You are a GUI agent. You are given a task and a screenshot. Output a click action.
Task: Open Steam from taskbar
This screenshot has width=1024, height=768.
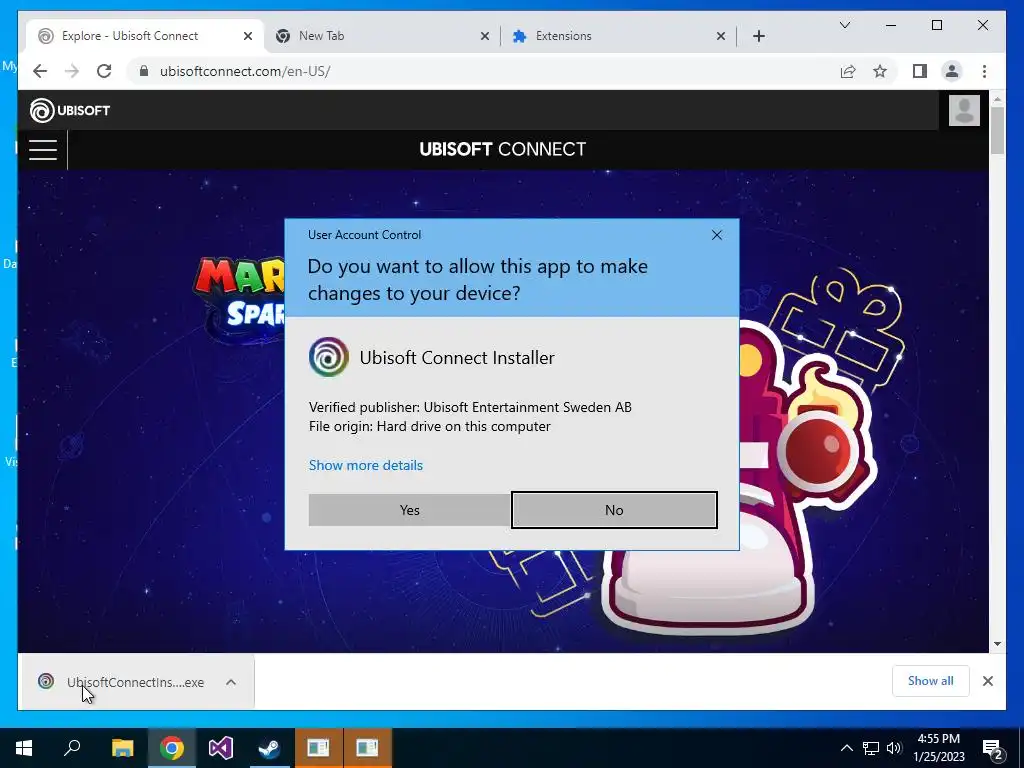click(270, 748)
